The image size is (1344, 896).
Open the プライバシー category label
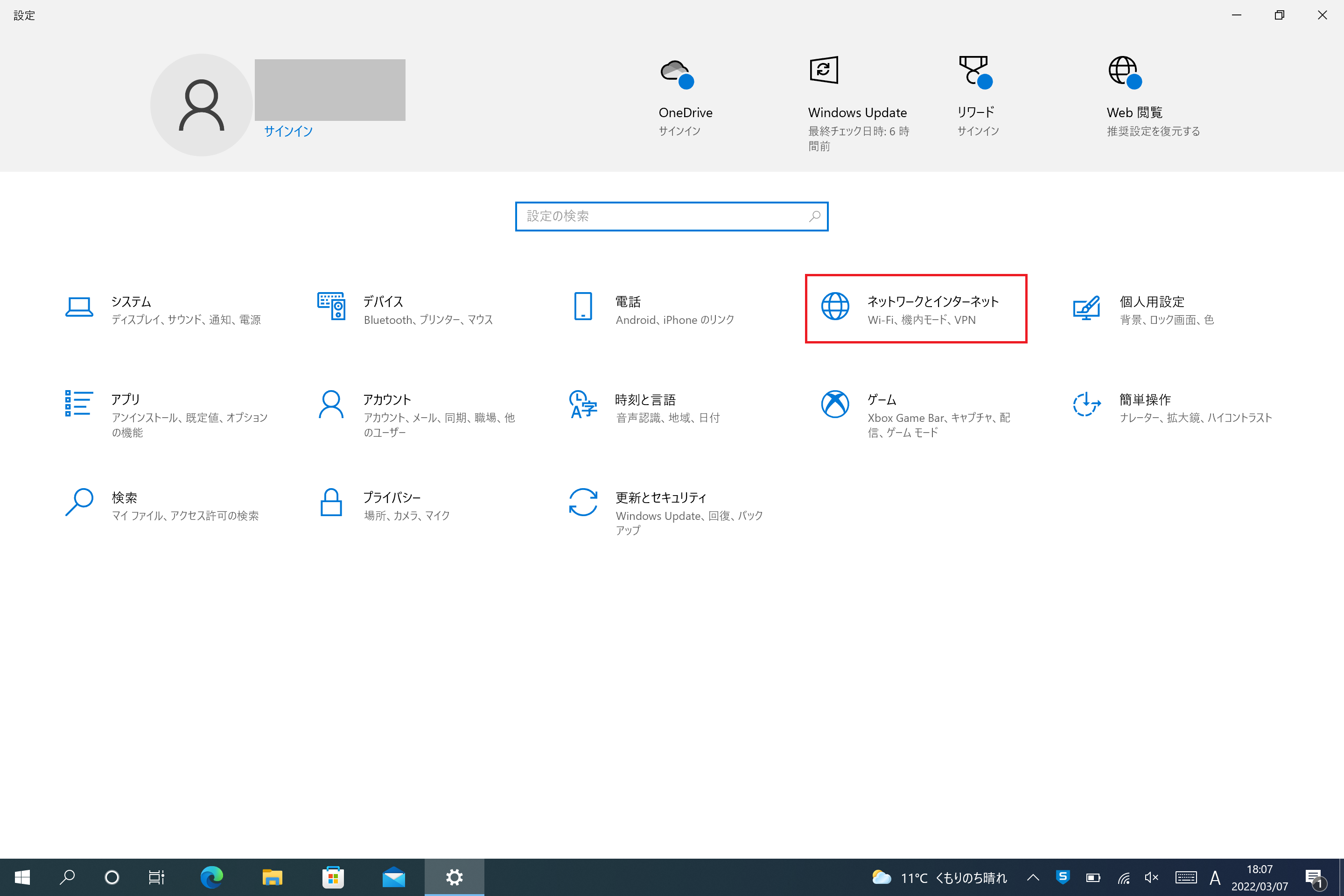point(392,497)
